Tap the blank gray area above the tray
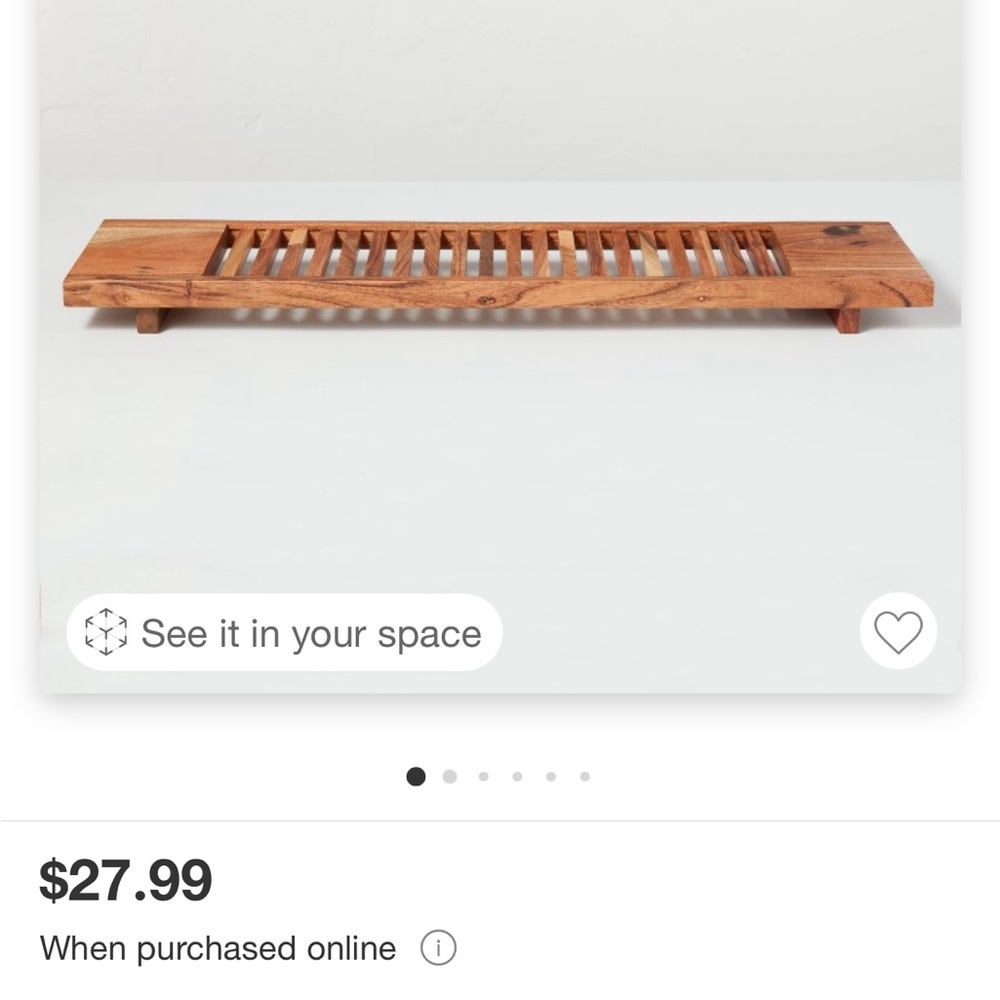1000x1000 pixels. click(x=500, y=102)
